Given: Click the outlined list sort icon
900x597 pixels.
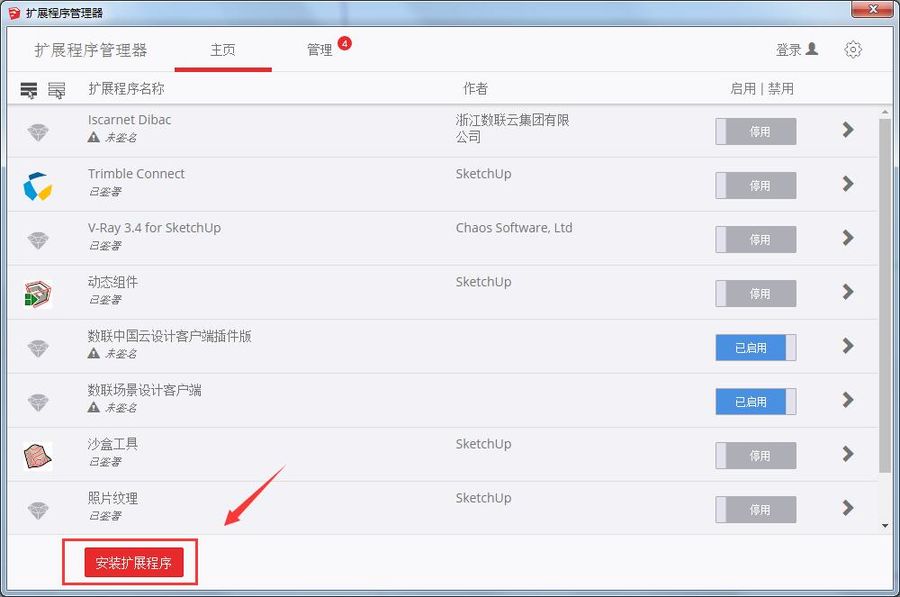Looking at the screenshot, I should click(x=56, y=90).
